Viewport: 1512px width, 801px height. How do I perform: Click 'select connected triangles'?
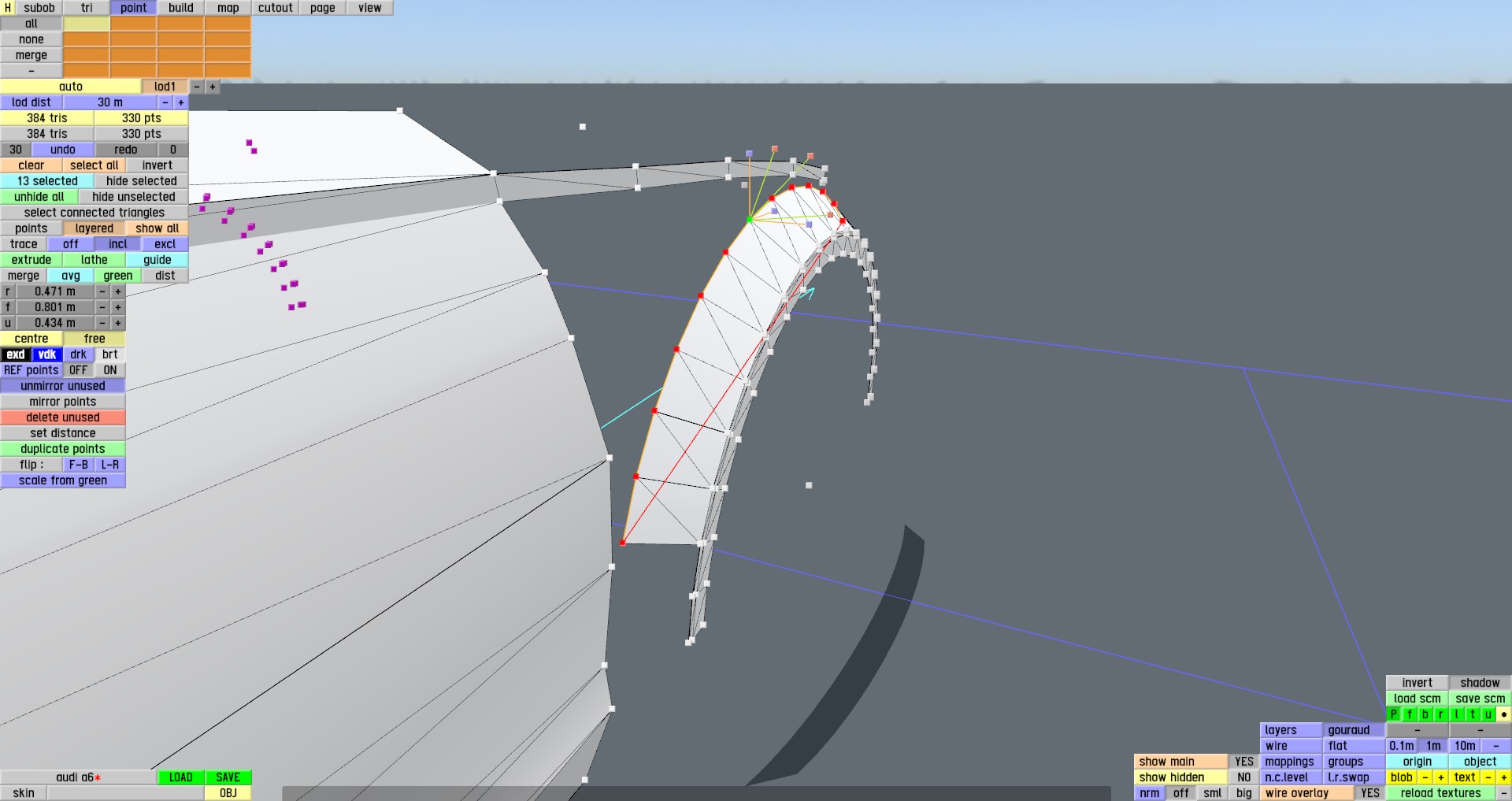pyautogui.click(x=94, y=213)
